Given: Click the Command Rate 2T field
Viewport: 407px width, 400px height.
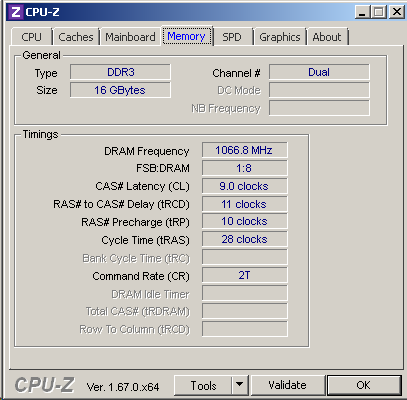Looking at the screenshot, I should point(244,275).
